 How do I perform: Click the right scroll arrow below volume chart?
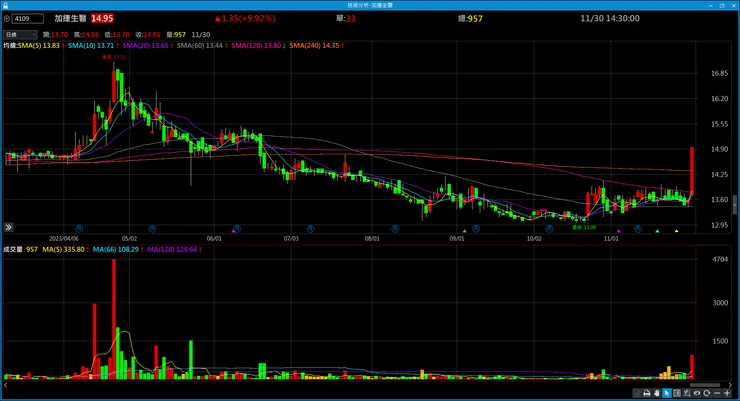[x=731, y=385]
